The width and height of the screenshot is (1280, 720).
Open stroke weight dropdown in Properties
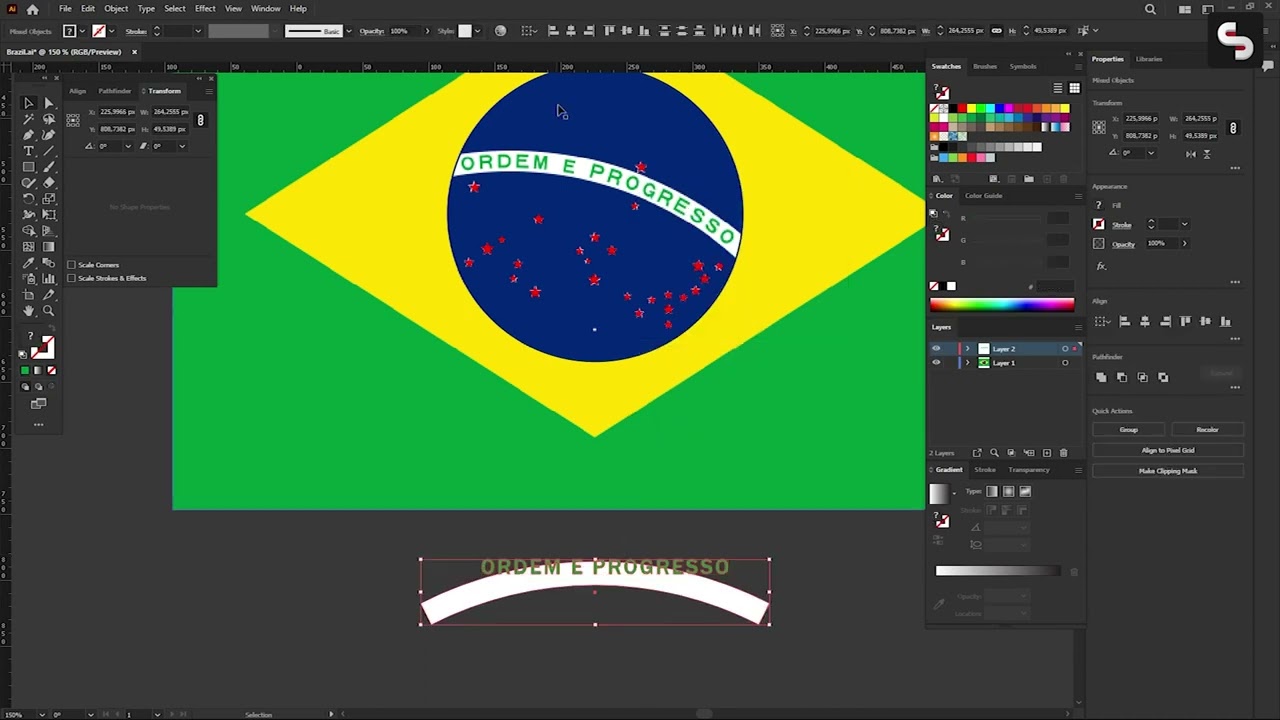[x=1184, y=224]
